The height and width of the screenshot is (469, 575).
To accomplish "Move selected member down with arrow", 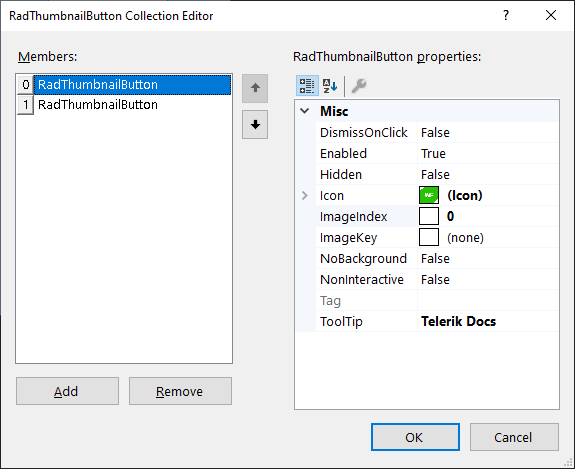I will point(255,125).
